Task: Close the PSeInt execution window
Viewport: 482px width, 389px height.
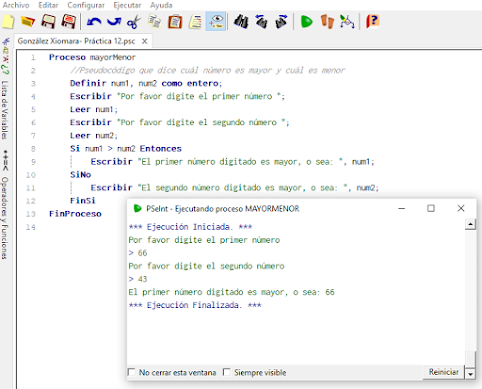Action: point(461,208)
